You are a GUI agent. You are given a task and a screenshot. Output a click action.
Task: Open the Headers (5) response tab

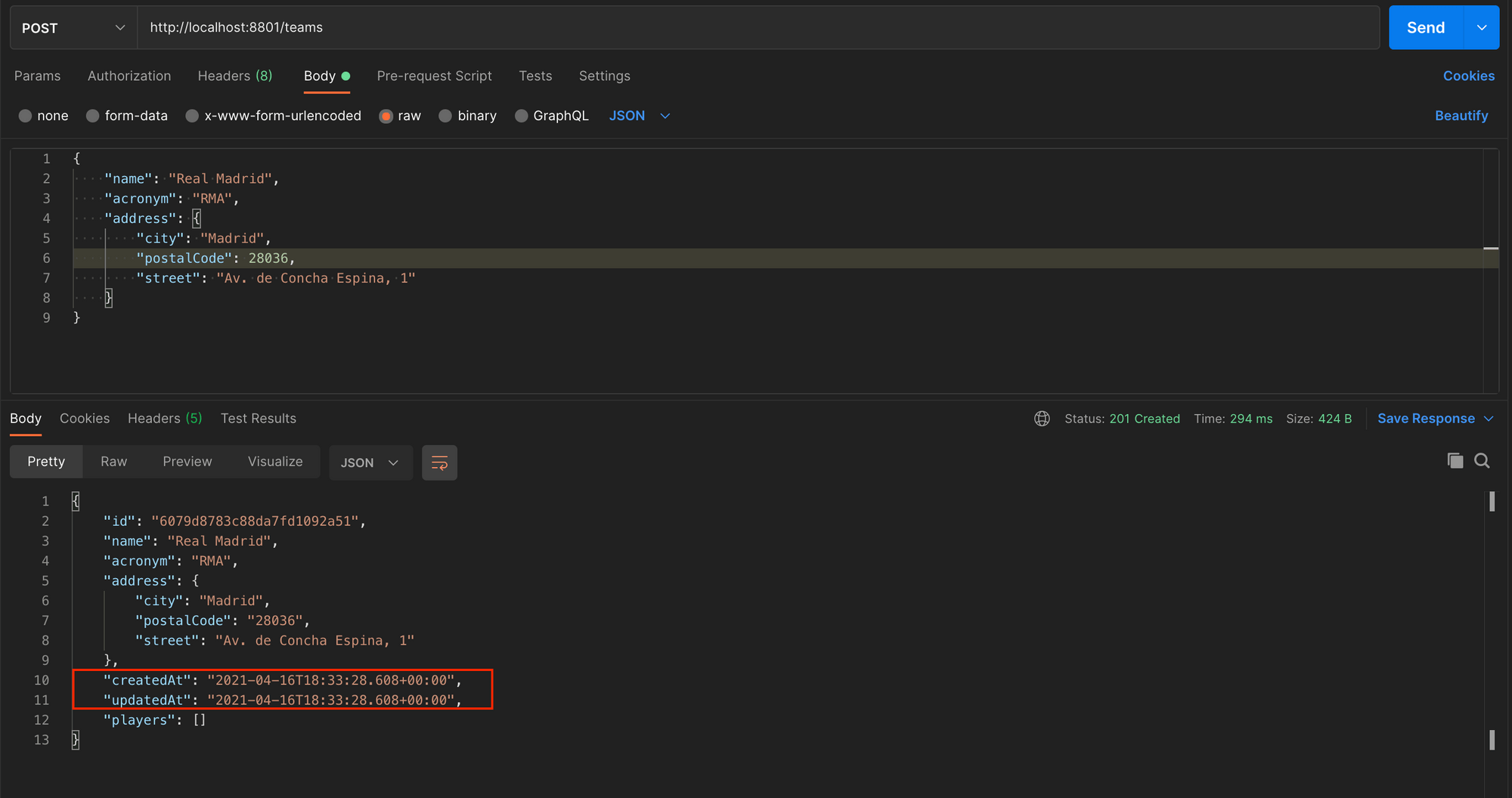(164, 418)
